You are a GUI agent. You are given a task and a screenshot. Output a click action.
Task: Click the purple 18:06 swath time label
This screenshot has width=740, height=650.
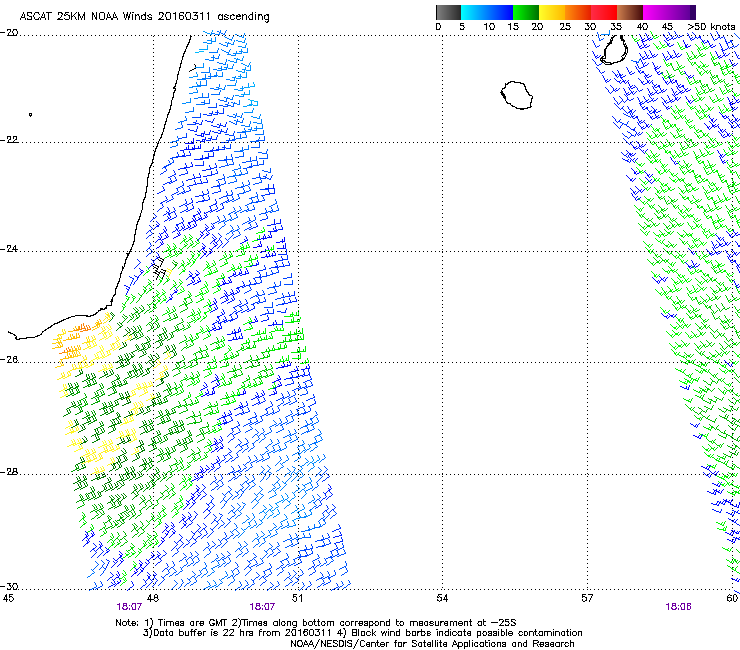pos(678,607)
